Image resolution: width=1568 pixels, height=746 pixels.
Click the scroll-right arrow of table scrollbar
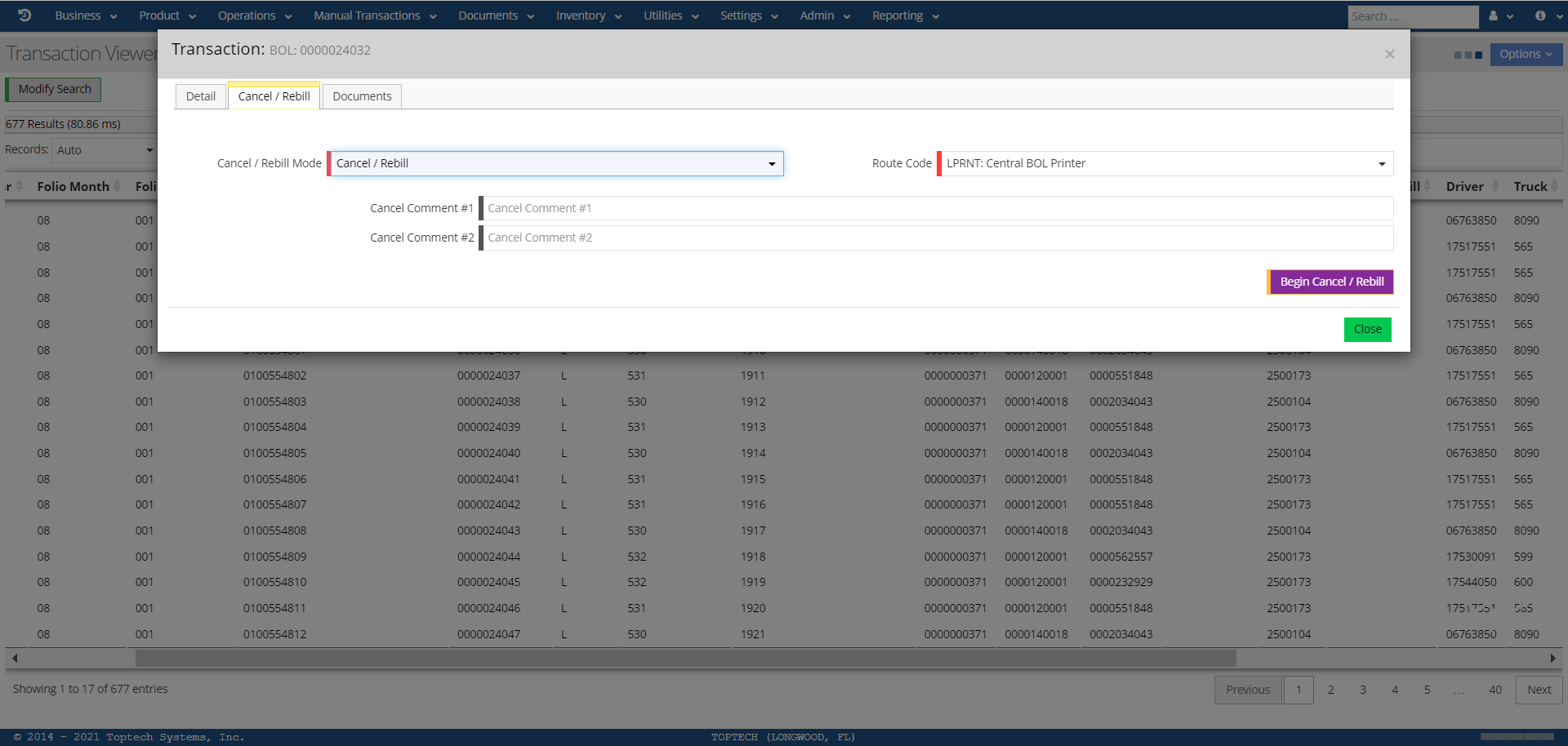tap(1552, 658)
